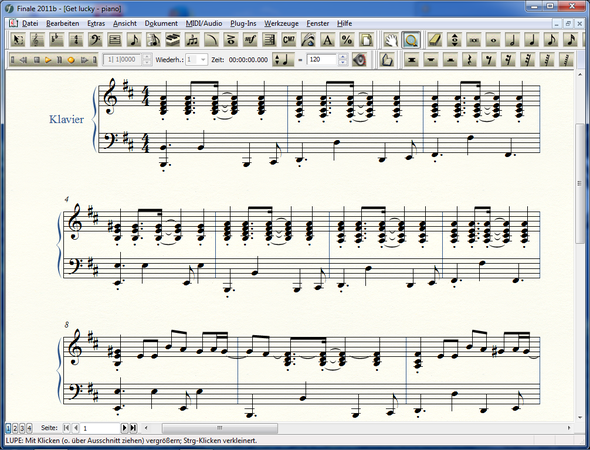Fast forward playback

tap(84, 60)
